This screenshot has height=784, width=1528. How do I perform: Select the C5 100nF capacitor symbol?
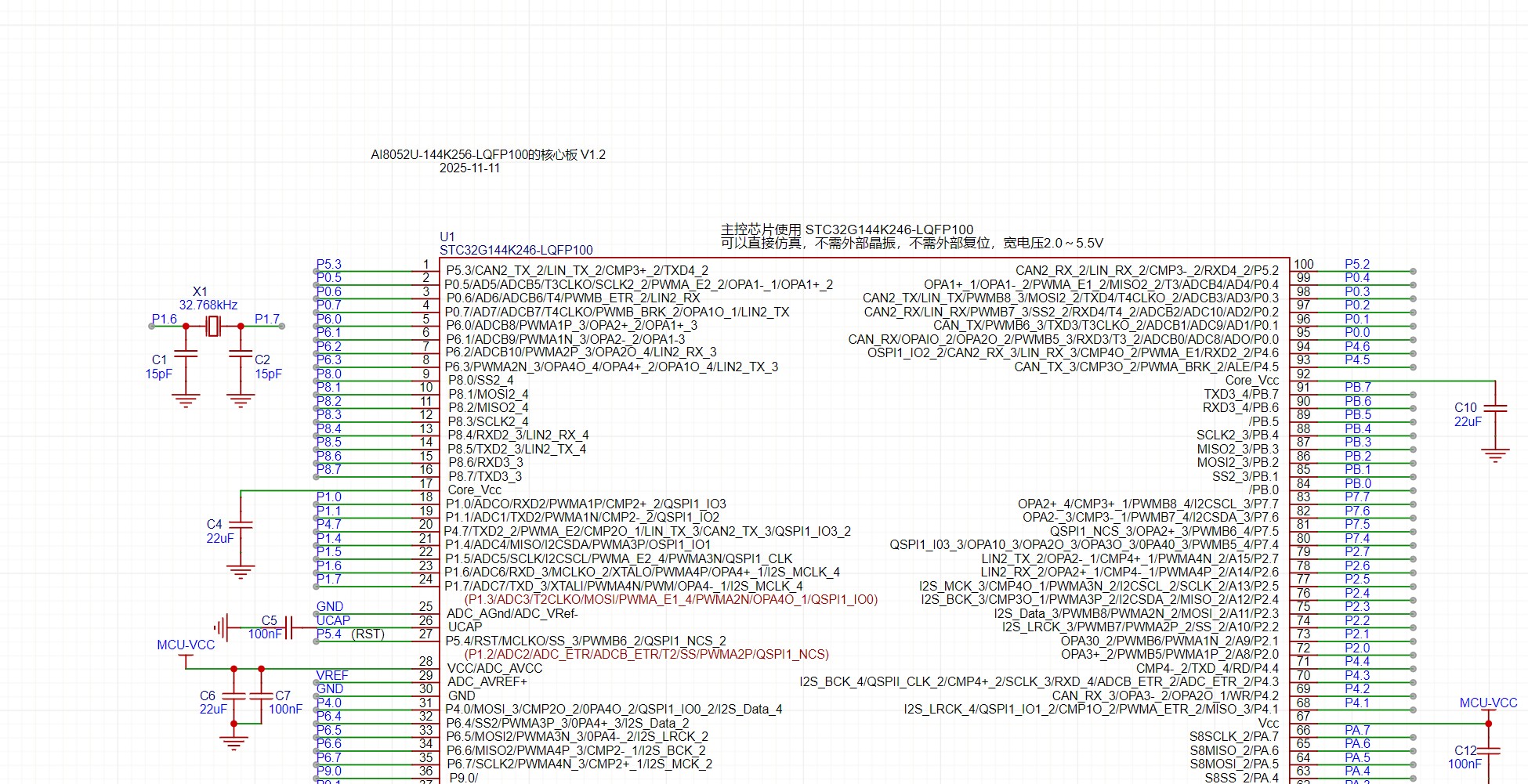point(288,627)
